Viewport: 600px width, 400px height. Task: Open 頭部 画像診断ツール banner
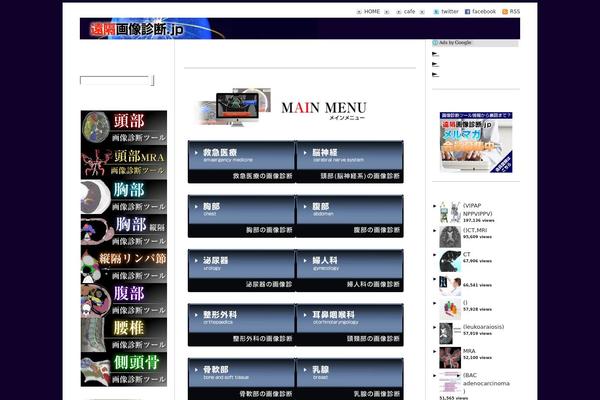click(x=124, y=127)
